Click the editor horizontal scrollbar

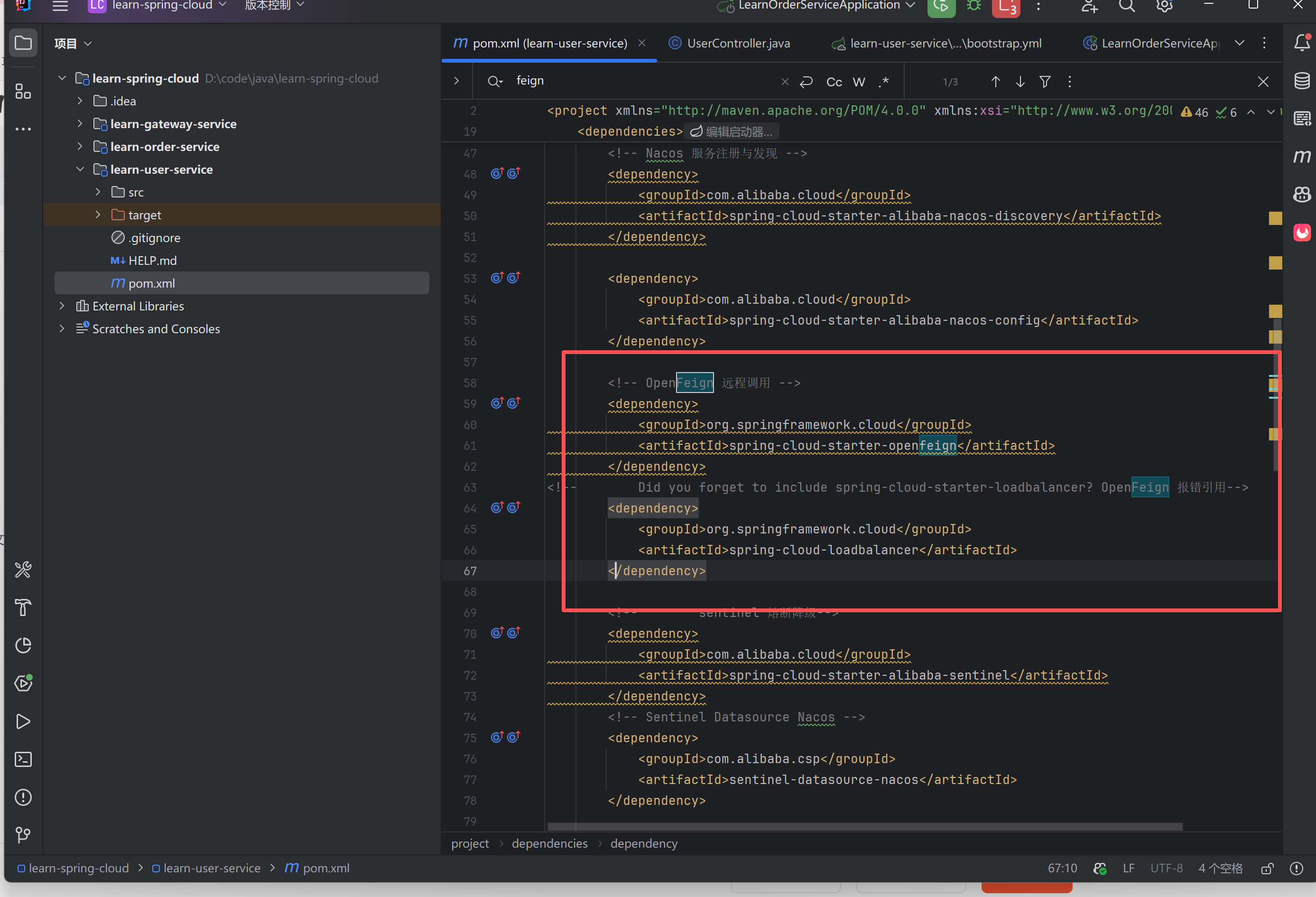(865, 827)
